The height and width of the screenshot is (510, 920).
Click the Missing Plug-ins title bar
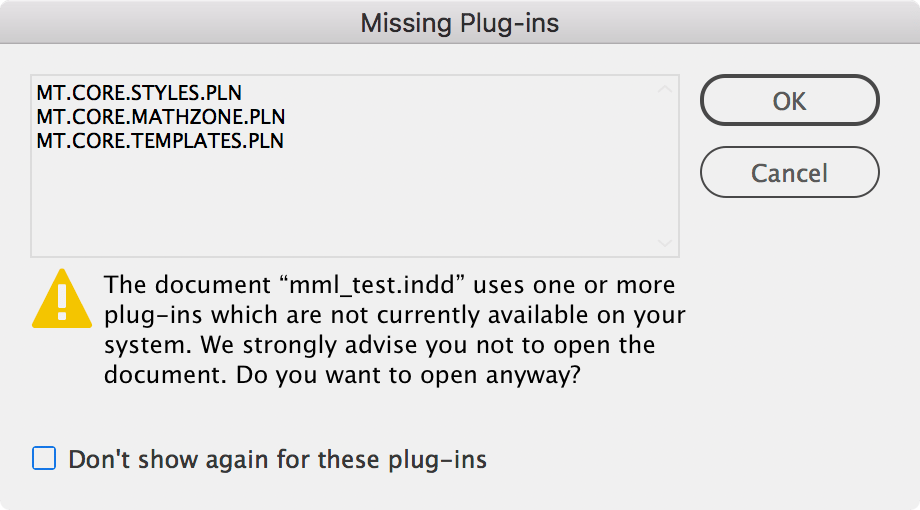pyautogui.click(x=460, y=22)
